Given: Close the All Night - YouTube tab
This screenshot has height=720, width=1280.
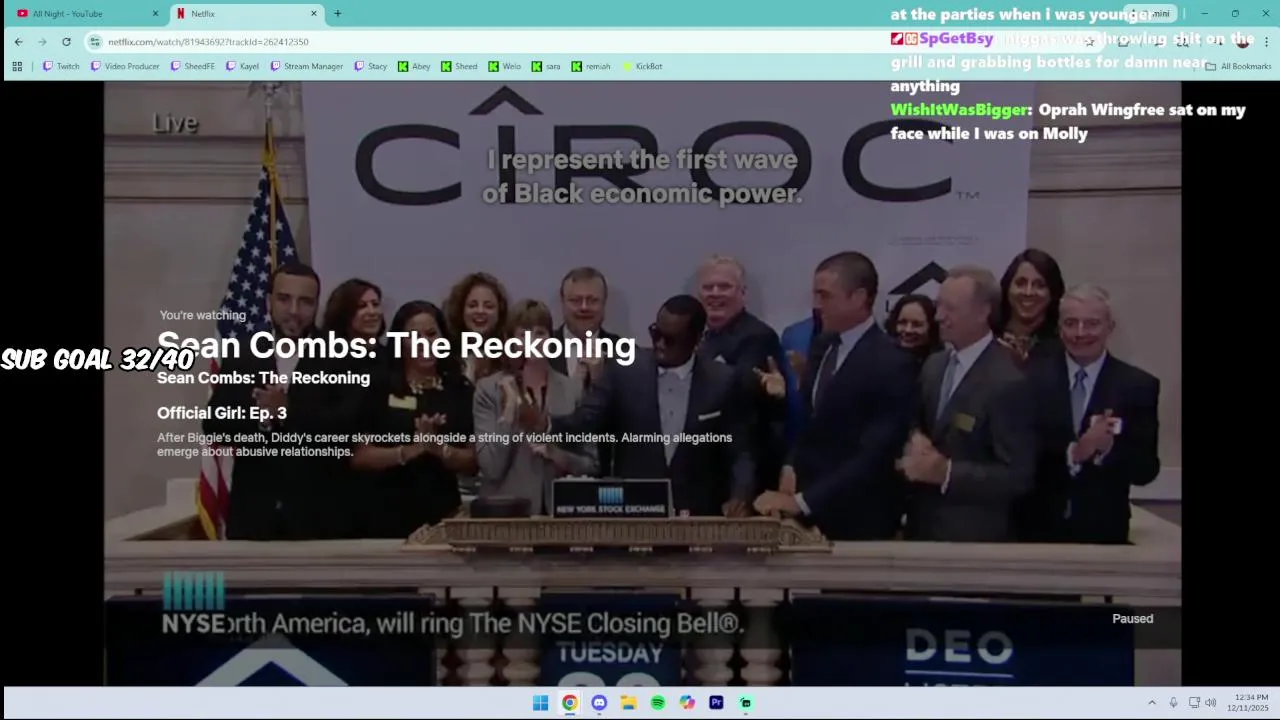Looking at the screenshot, I should pos(155,14).
